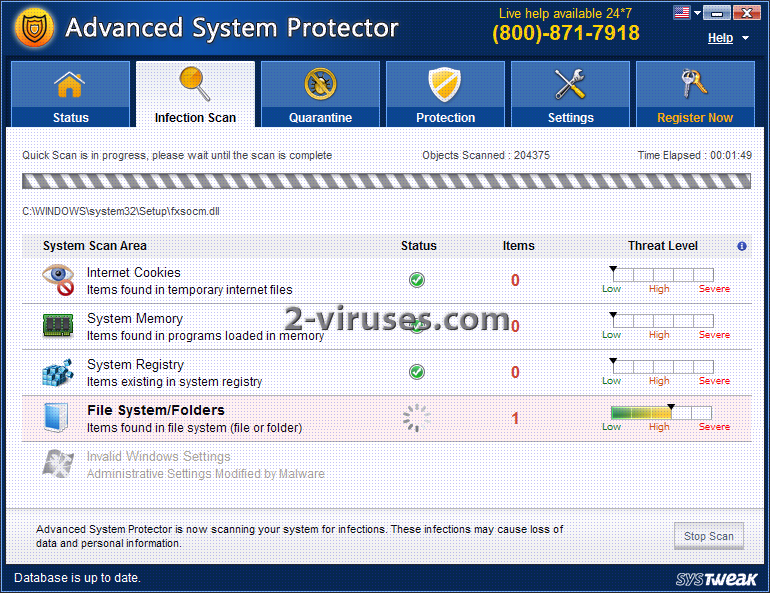Click the Quarantine bug icon
Image resolution: width=770 pixels, height=593 pixels.
320,84
